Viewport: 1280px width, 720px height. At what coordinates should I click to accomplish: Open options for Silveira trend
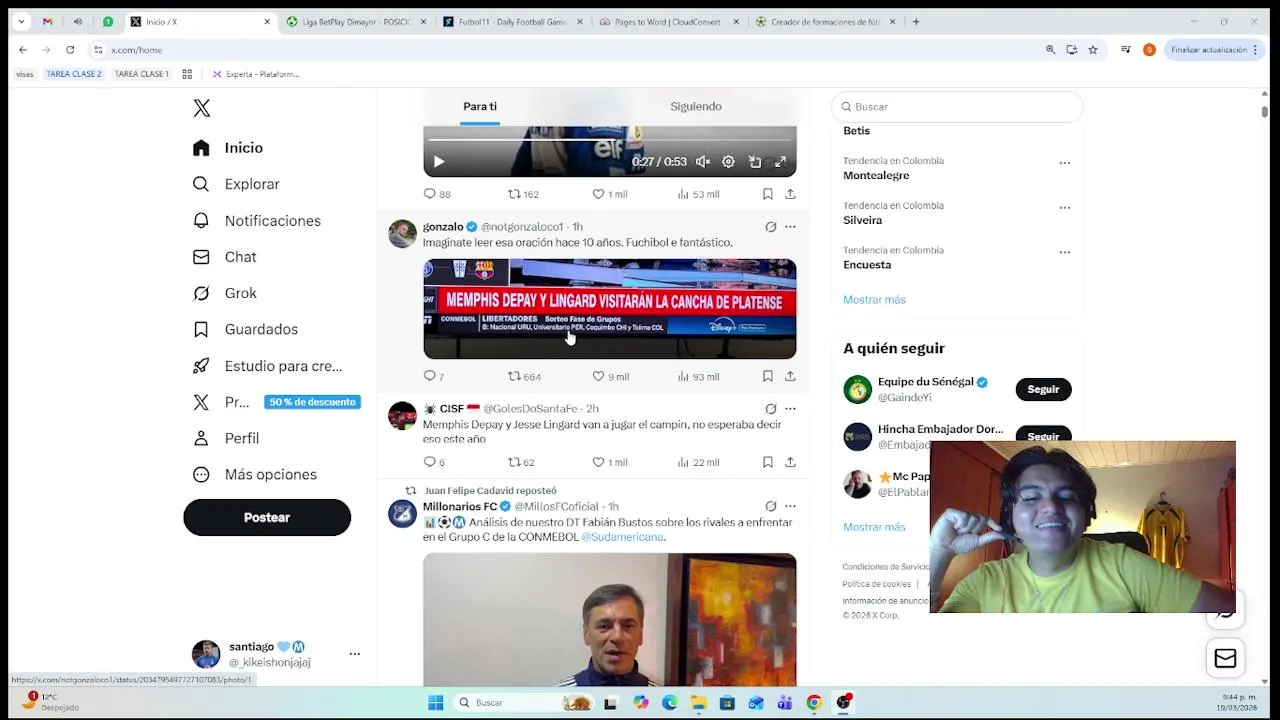1064,207
